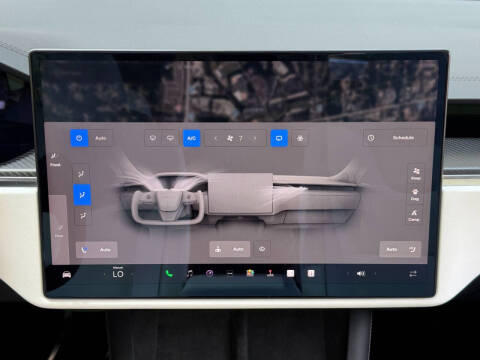Viewport: 480px width, 360px height.
Task: Select the Camp mode option
Action: click(x=414, y=215)
